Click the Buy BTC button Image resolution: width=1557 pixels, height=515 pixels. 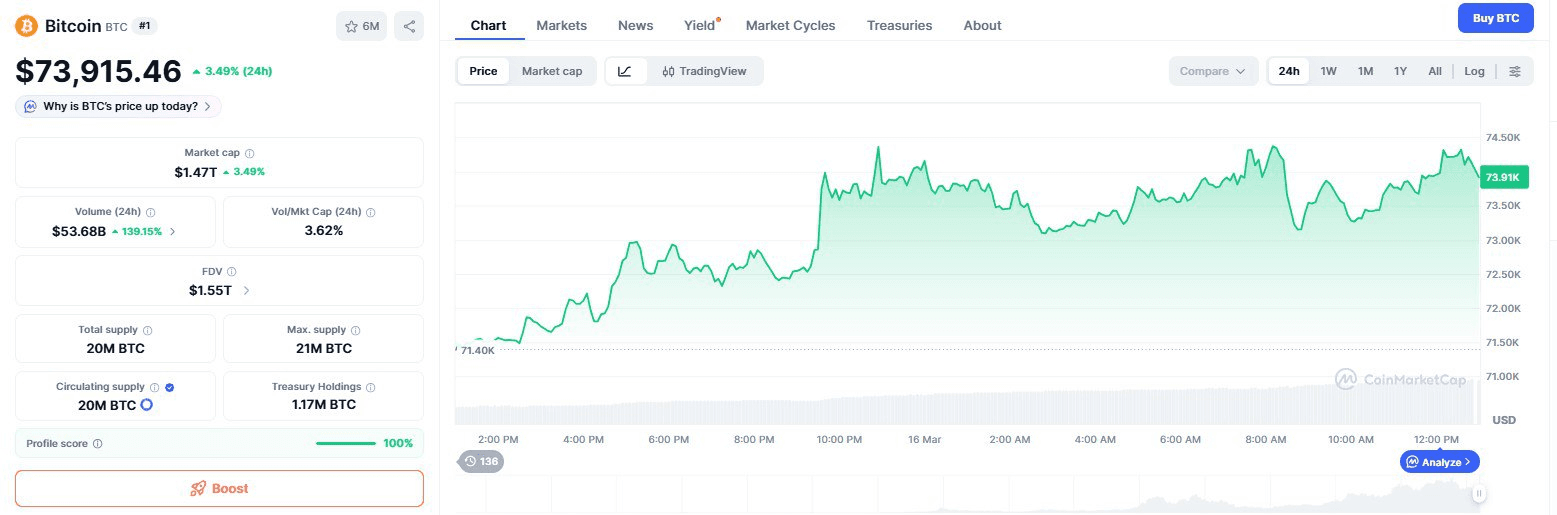point(1495,18)
